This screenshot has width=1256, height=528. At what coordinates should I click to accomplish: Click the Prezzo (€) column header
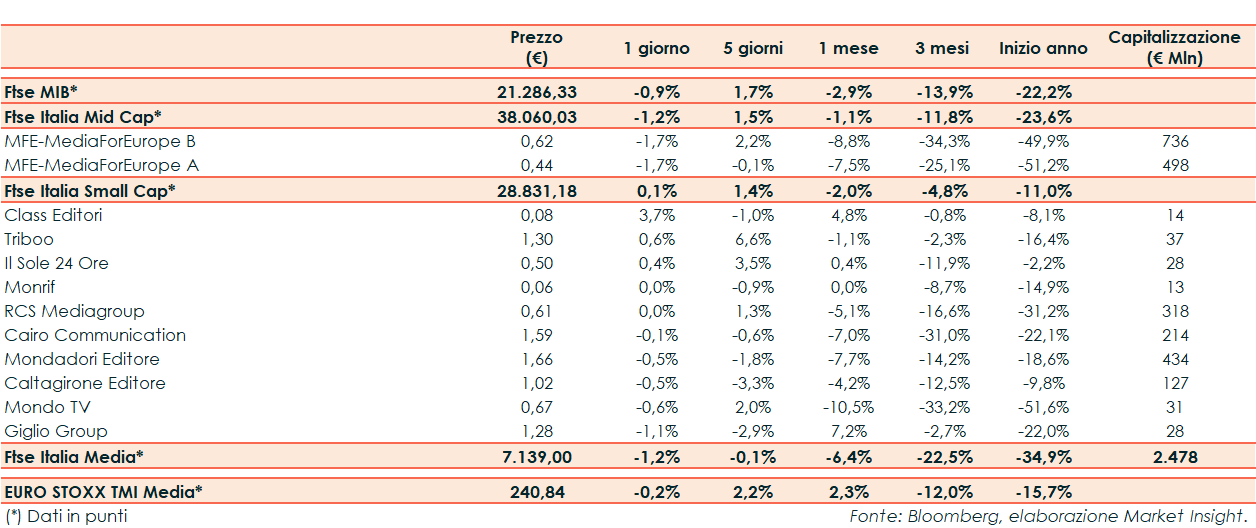click(x=537, y=48)
